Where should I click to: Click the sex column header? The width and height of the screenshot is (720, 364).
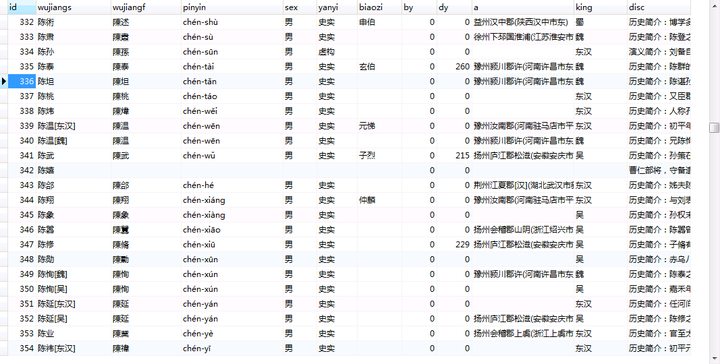(x=299, y=7)
